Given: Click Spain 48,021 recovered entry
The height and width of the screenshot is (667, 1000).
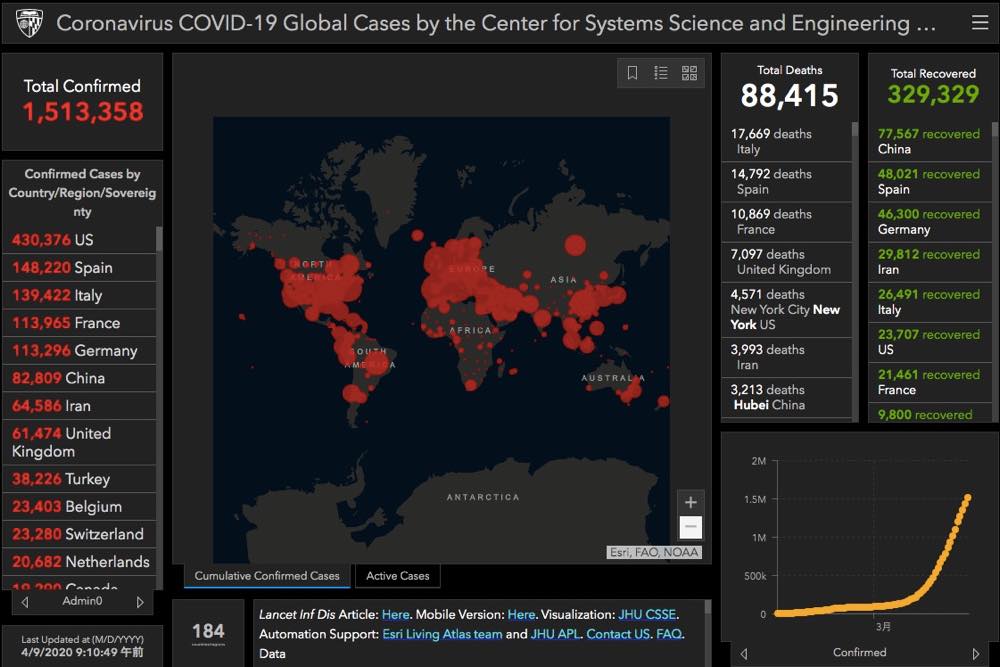Looking at the screenshot, I should click(930, 182).
